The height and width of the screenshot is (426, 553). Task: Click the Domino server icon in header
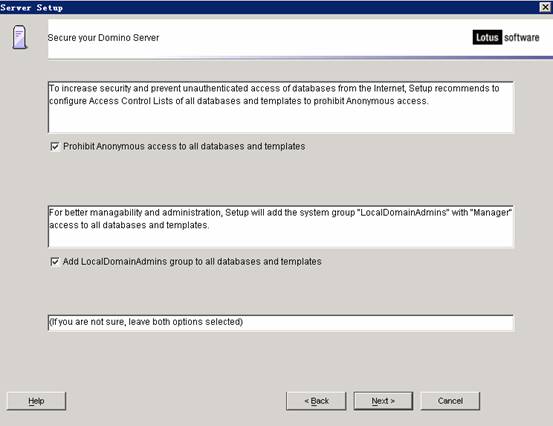[20, 37]
